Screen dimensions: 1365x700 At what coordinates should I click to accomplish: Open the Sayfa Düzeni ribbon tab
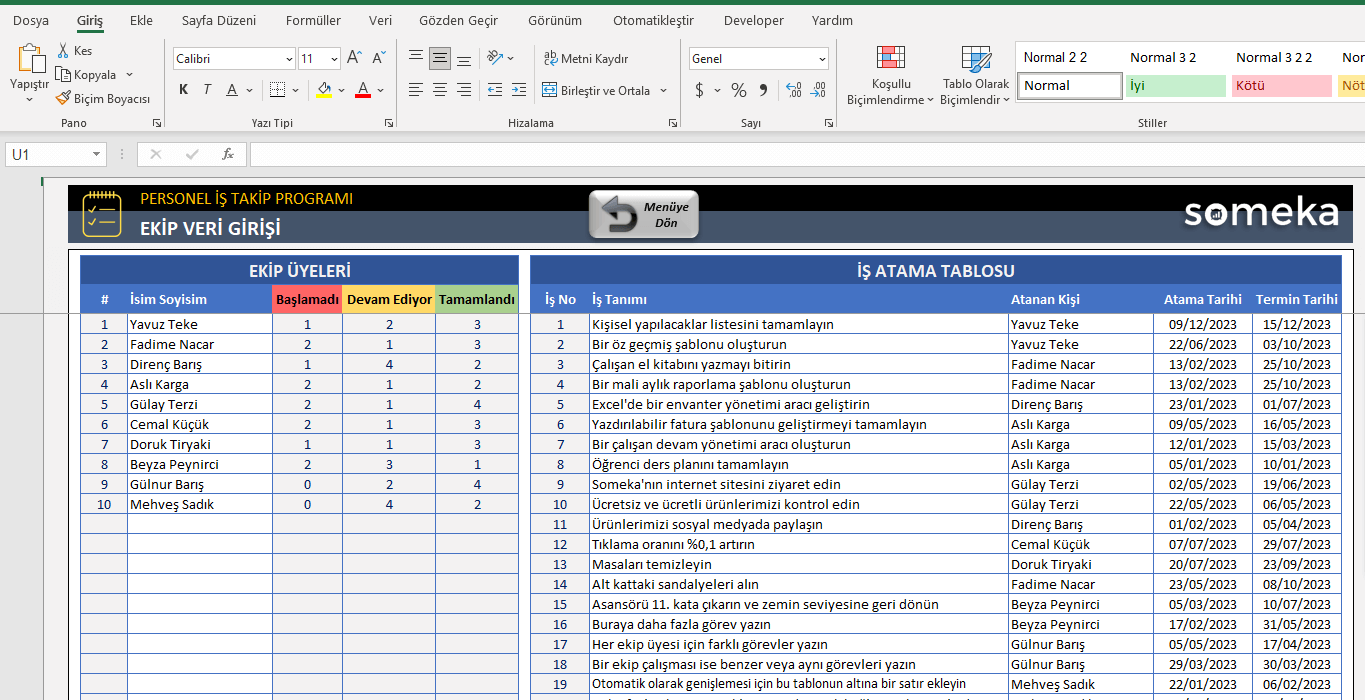[218, 20]
